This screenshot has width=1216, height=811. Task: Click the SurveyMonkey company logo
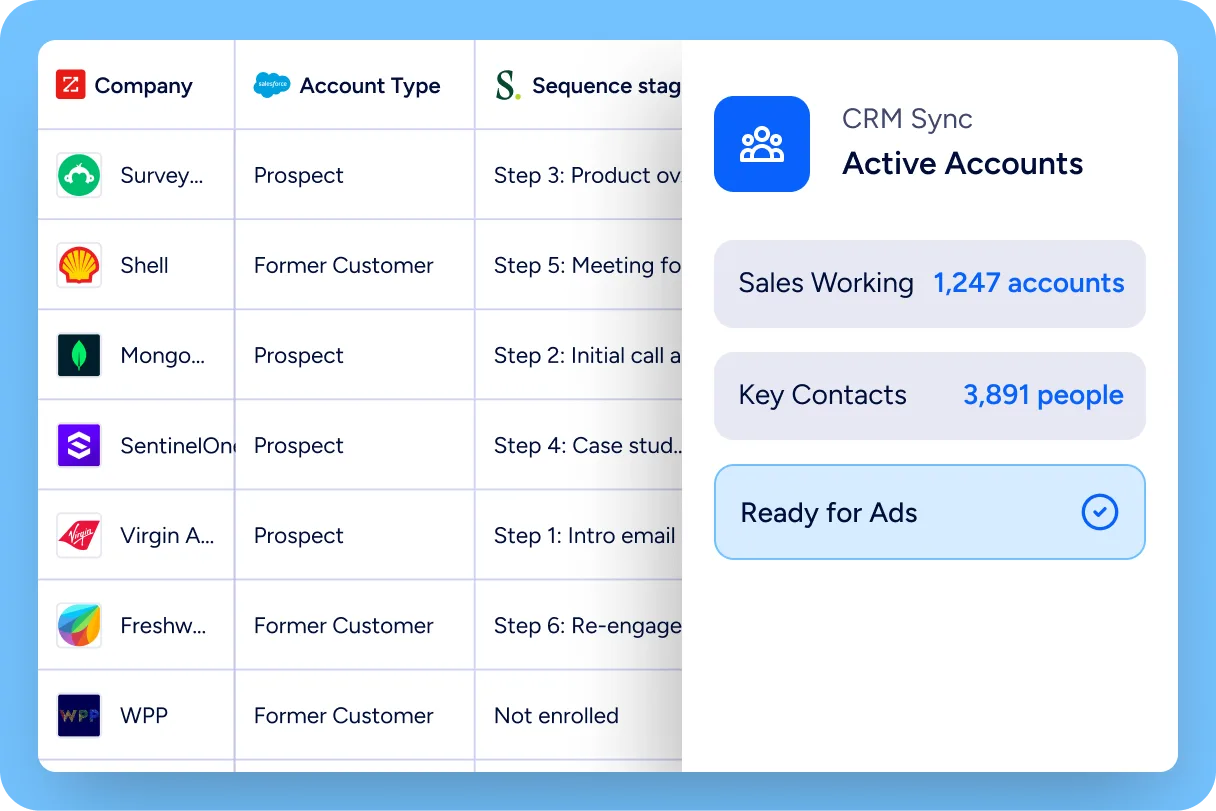[x=79, y=175]
